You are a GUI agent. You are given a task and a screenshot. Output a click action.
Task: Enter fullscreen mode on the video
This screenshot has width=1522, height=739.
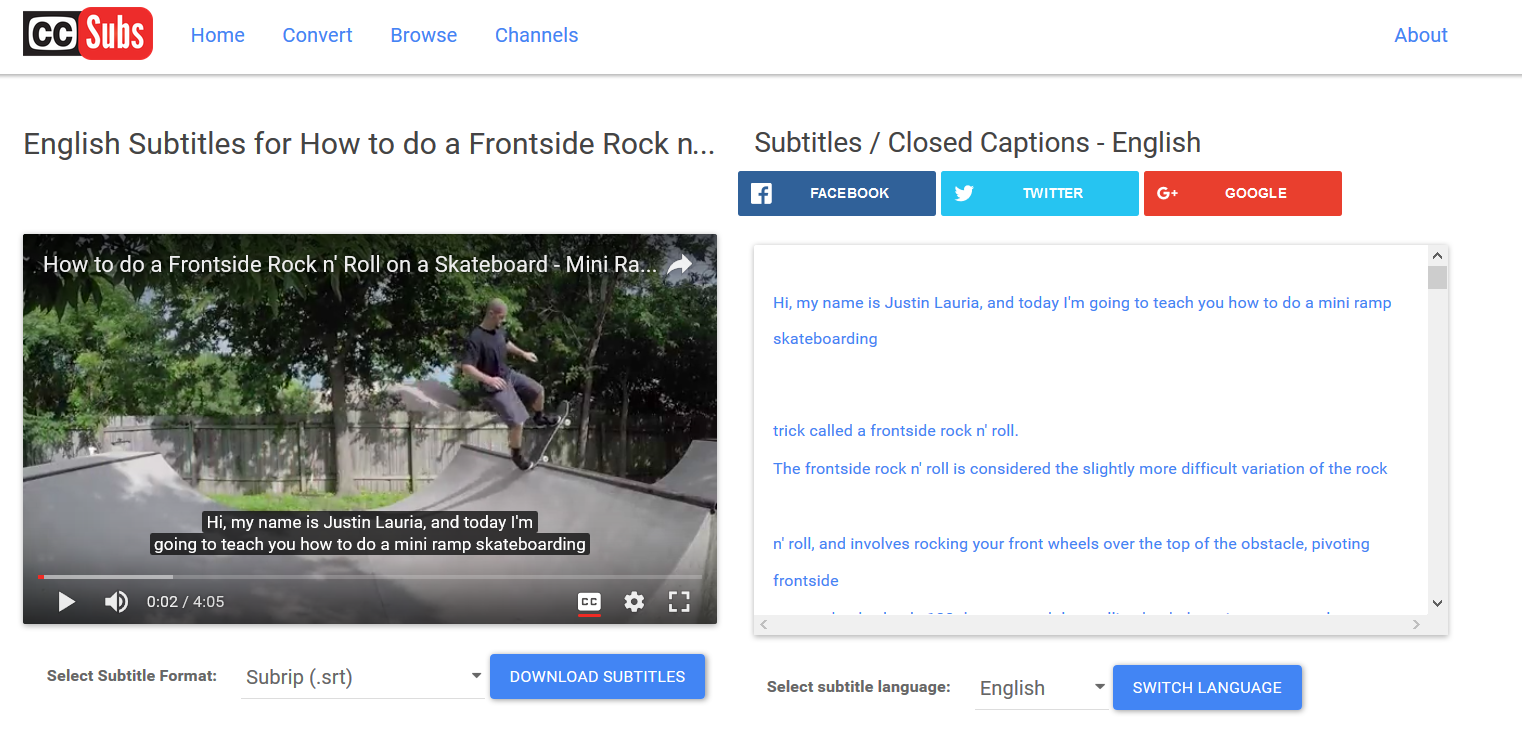(x=679, y=601)
